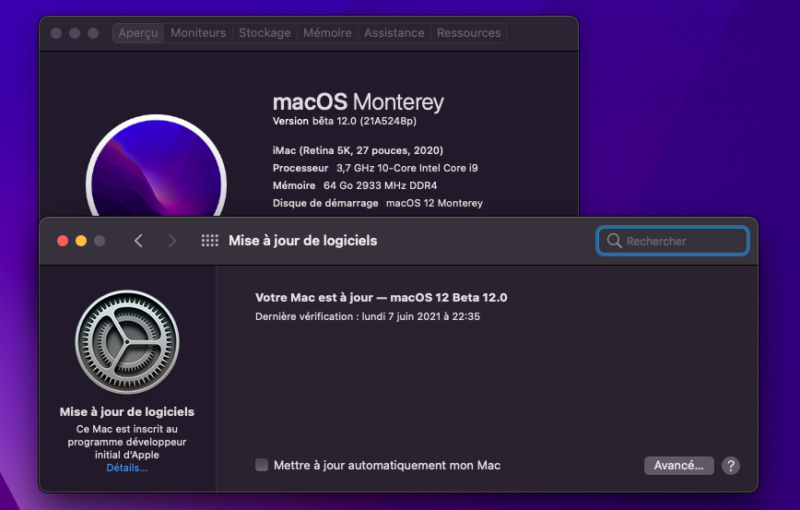Click the Processeur 3,7 GHz value
The width and height of the screenshot is (800, 510).
pos(407,168)
